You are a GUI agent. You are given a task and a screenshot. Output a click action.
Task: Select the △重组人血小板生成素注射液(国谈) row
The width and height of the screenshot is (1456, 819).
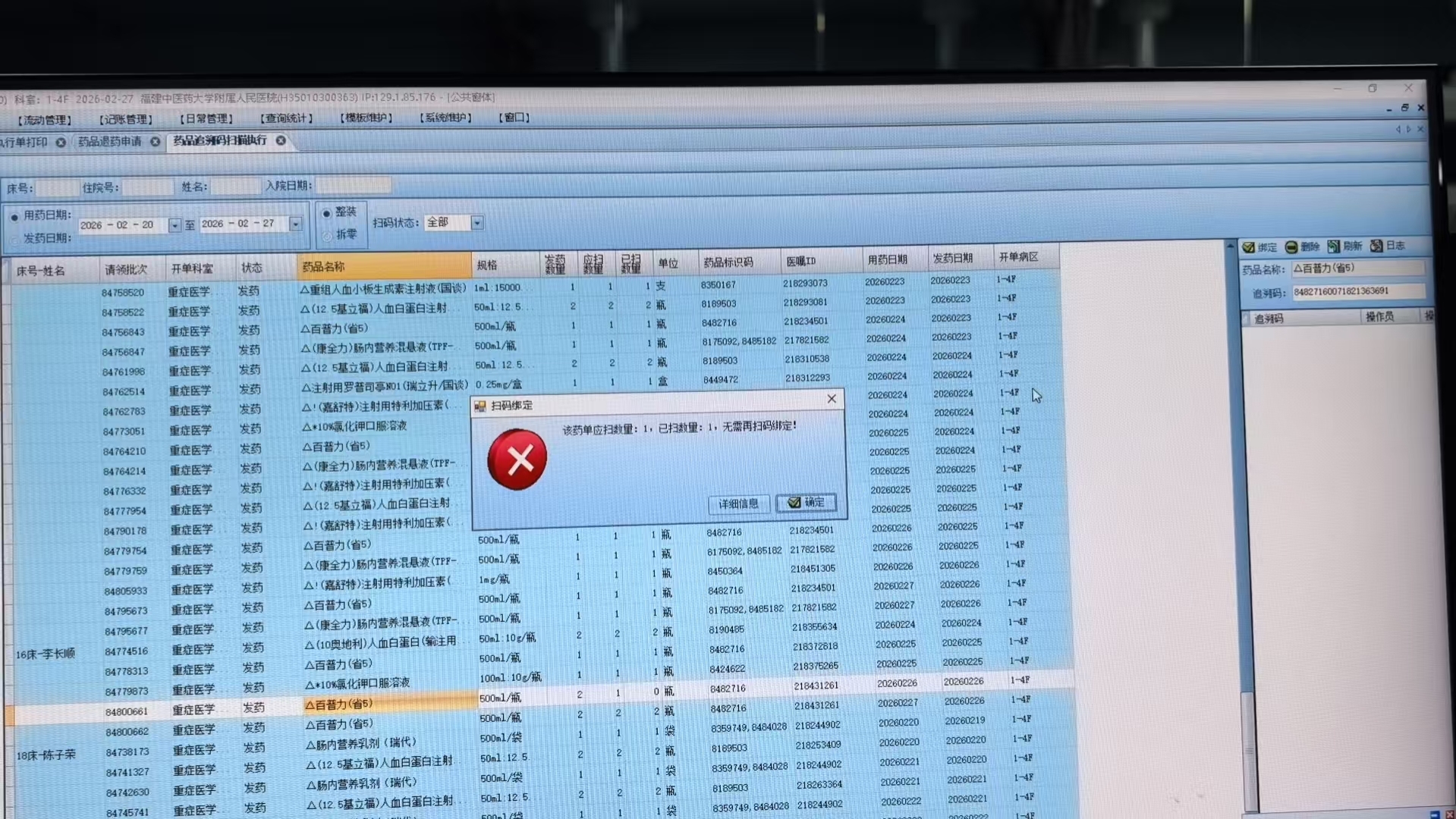click(383, 289)
